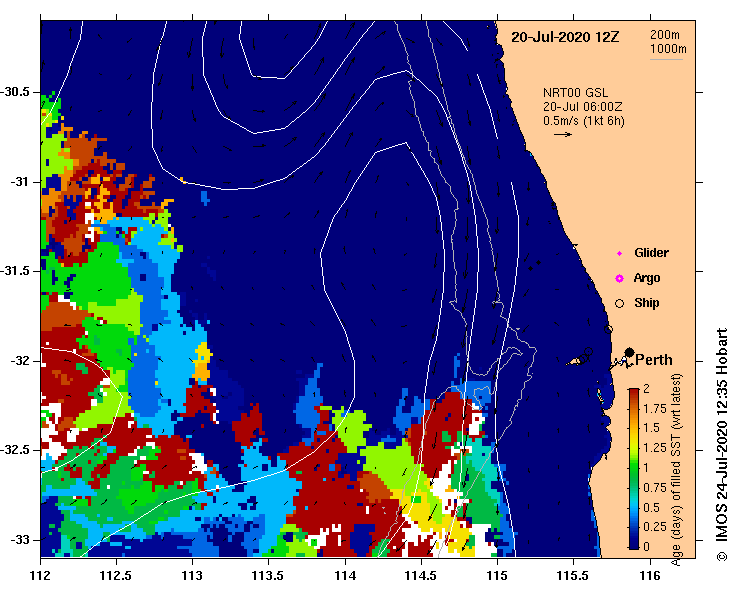
Task: Click the latitude axis label "-31"
Action: click(18, 181)
